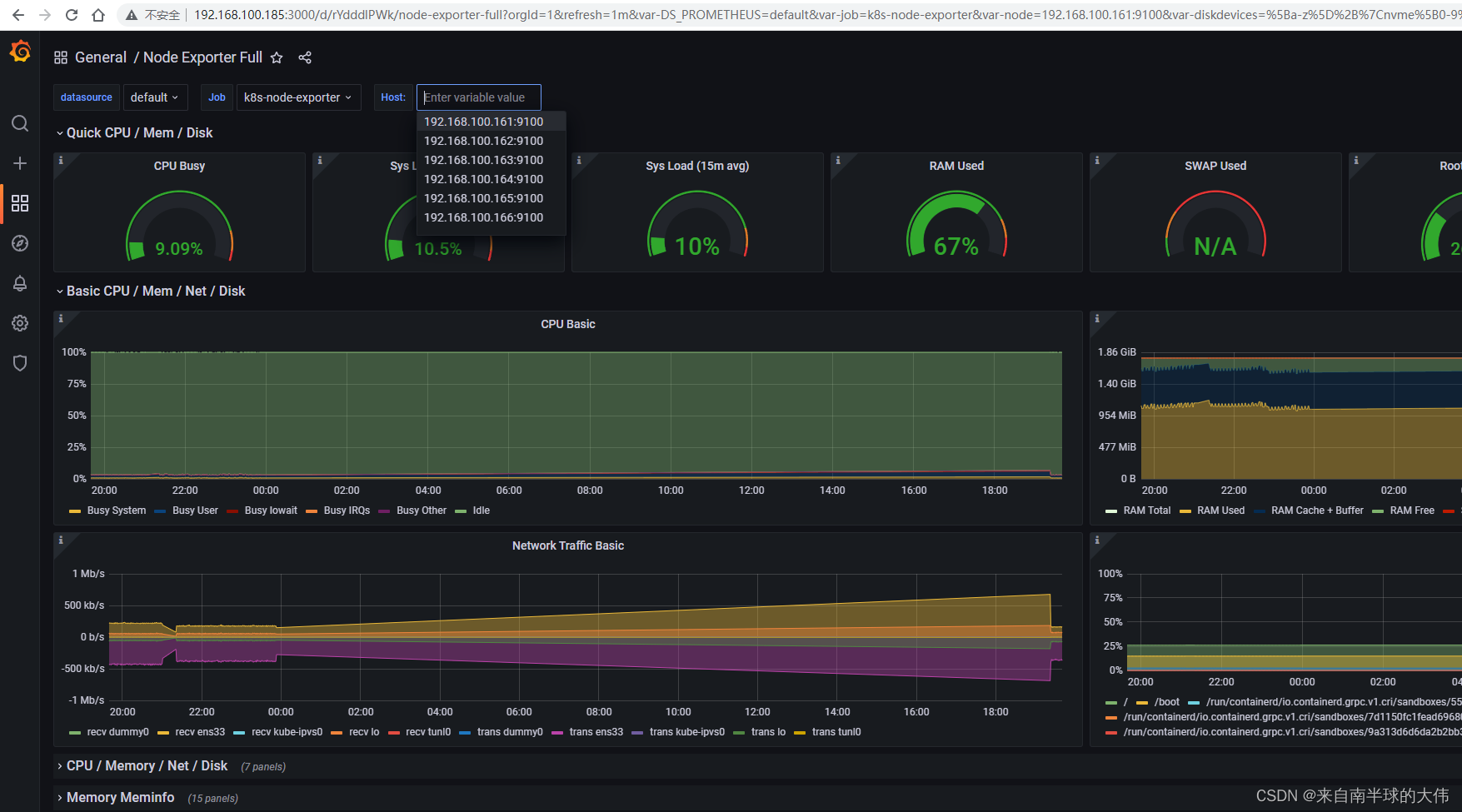Show info icon on memory graph panel
This screenshot has width=1462, height=812.
pos(1097,318)
